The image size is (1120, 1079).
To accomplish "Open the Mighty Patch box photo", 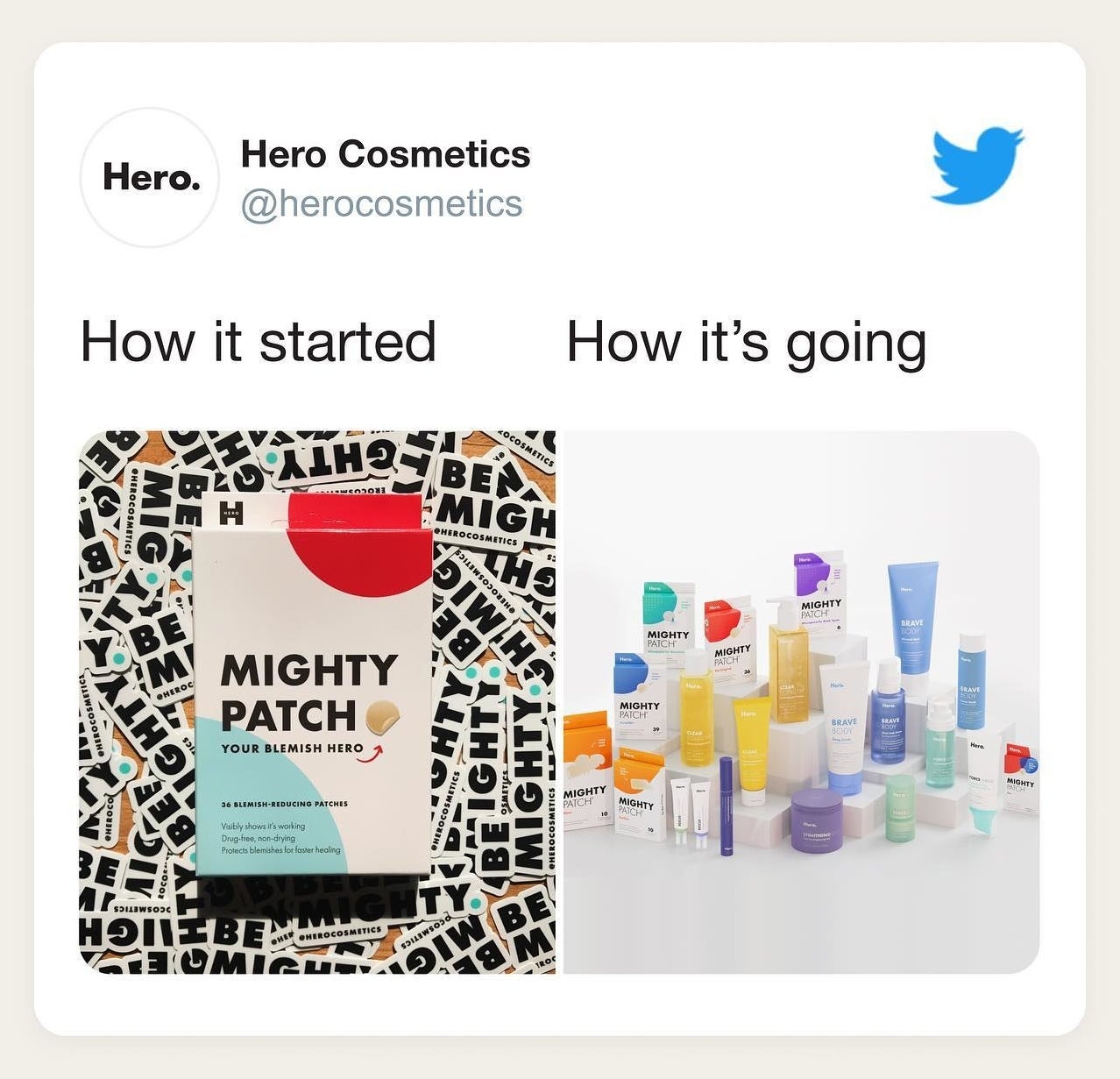I will pos(317,702).
